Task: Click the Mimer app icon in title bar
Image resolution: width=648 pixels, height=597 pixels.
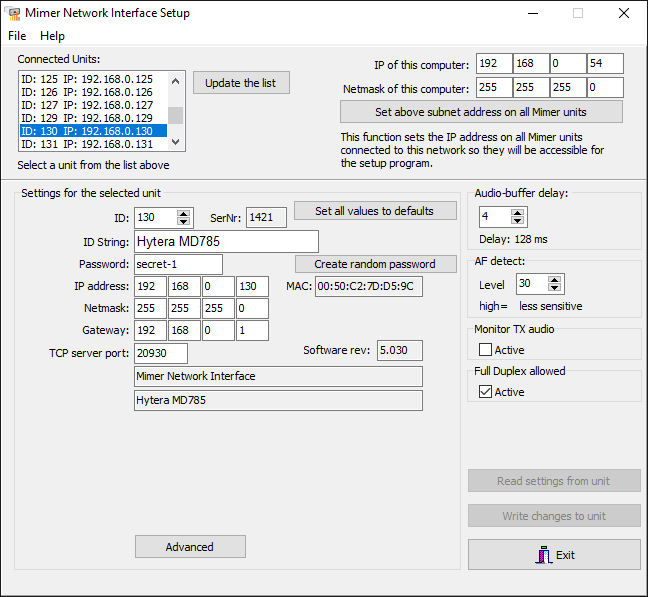Action: click(x=14, y=14)
